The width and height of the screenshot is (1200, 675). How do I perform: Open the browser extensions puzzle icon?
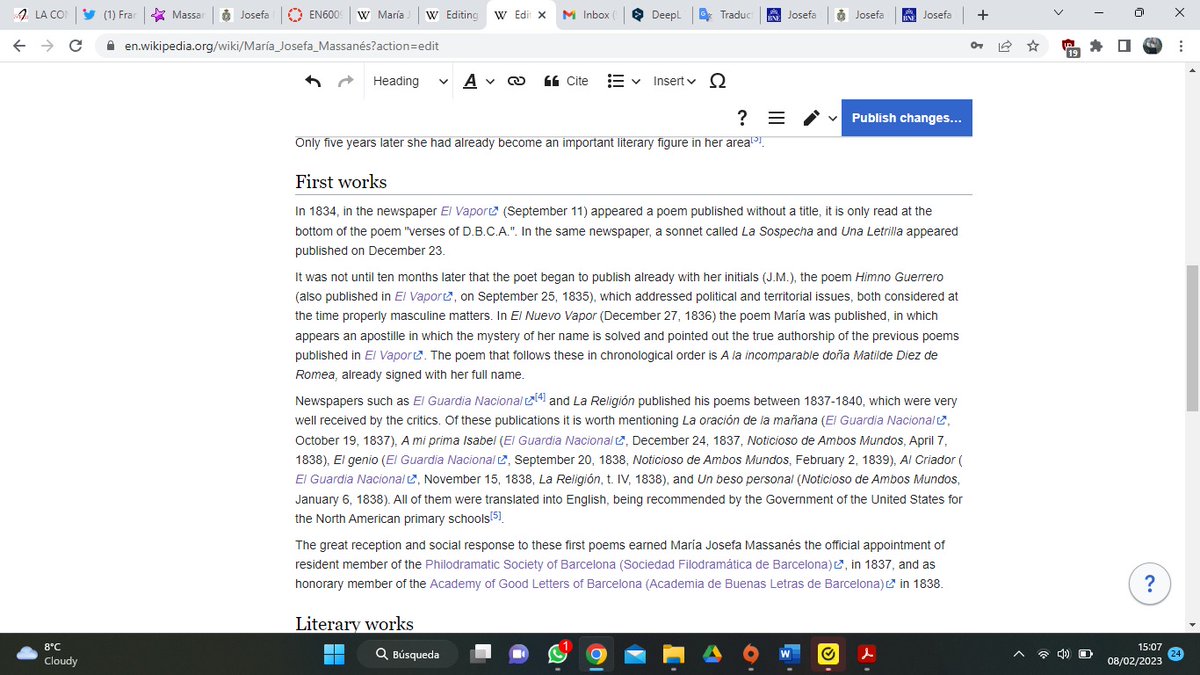[1097, 46]
